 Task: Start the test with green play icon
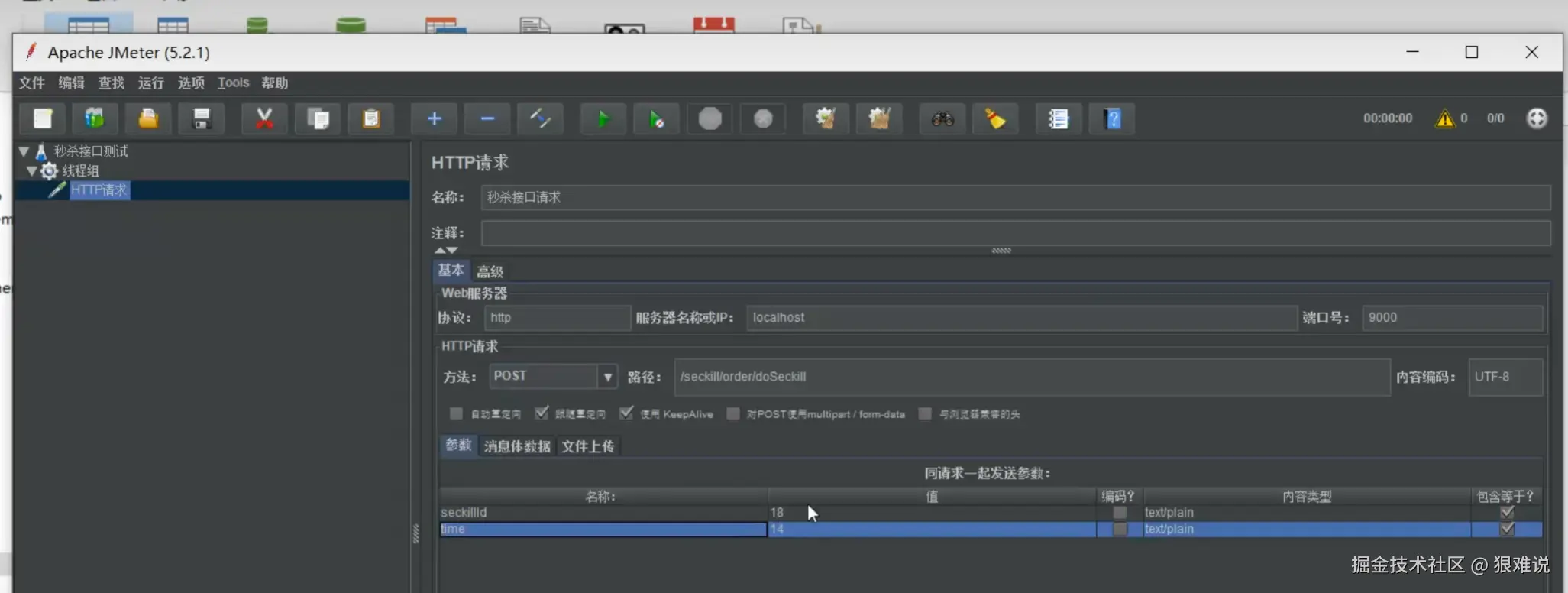[603, 118]
